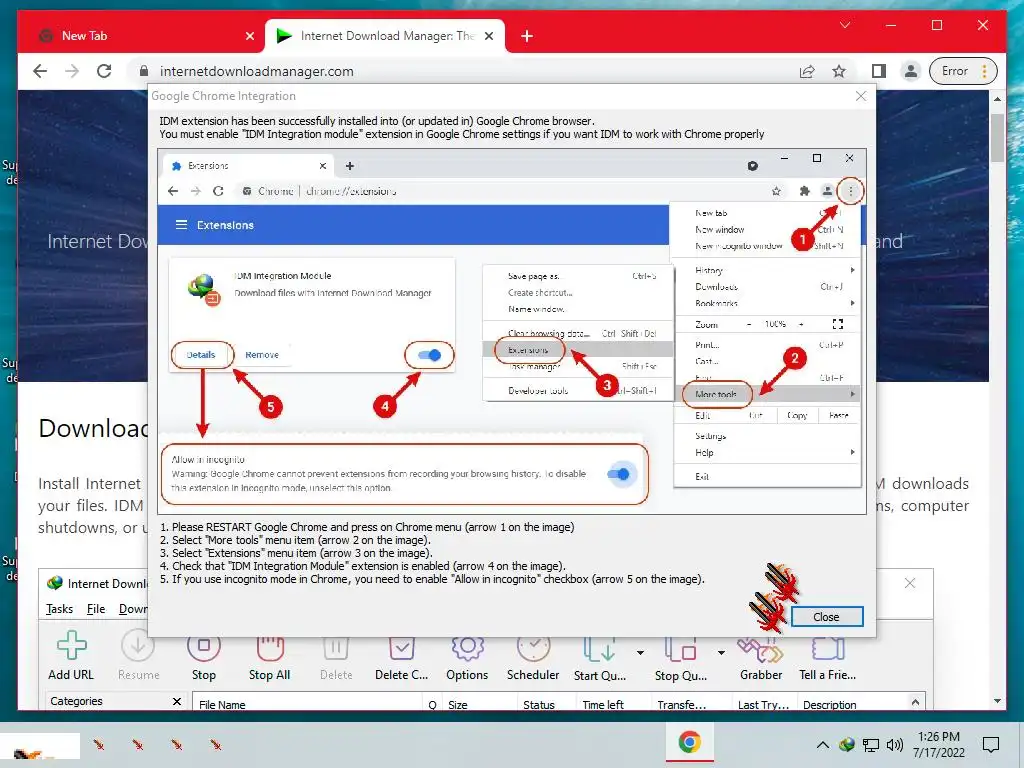Viewport: 1024px width, 768px height.
Task: Open the Chrome three-dot menu
Action: 984,71
